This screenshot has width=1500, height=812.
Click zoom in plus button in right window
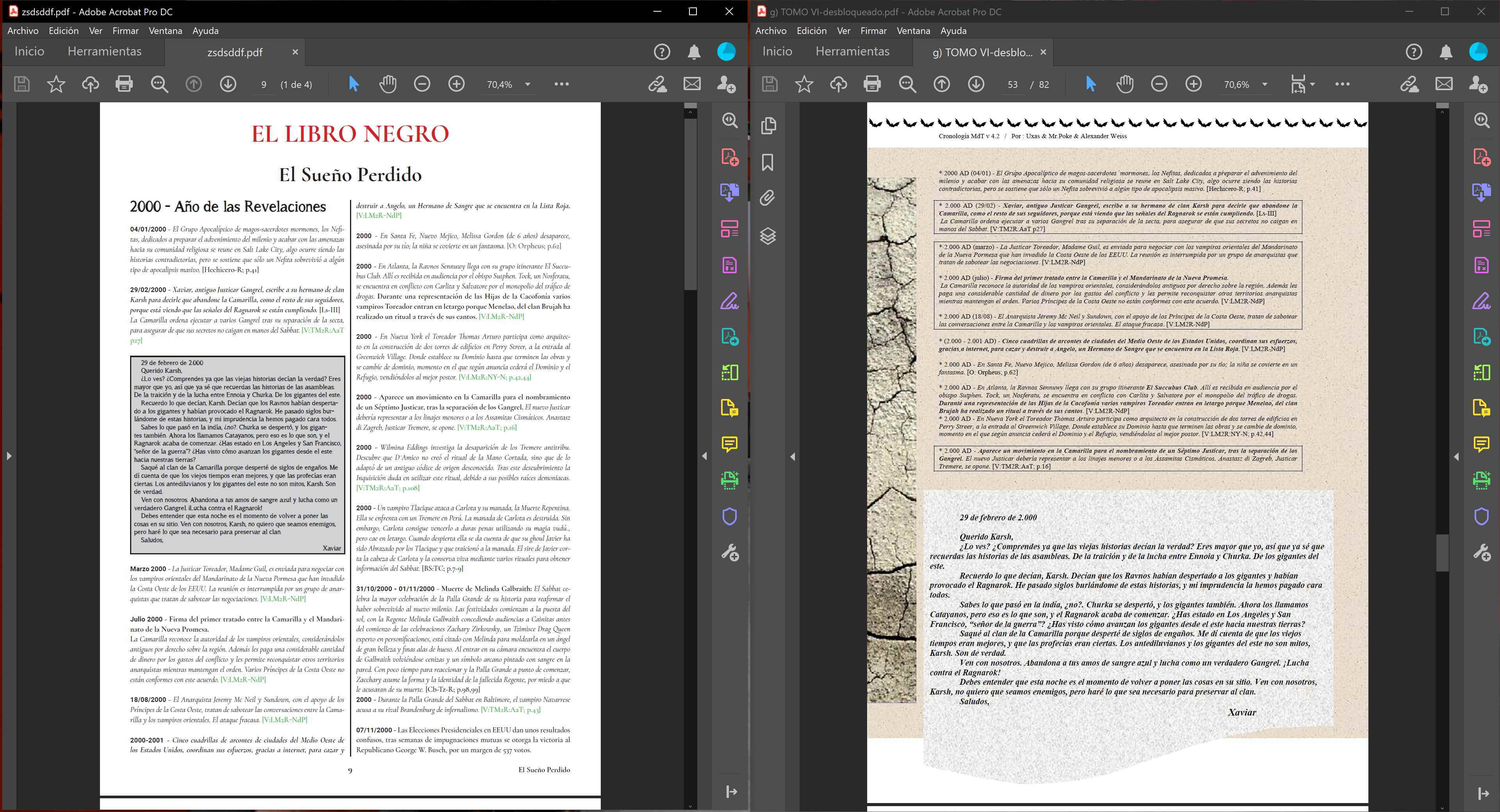[1193, 84]
